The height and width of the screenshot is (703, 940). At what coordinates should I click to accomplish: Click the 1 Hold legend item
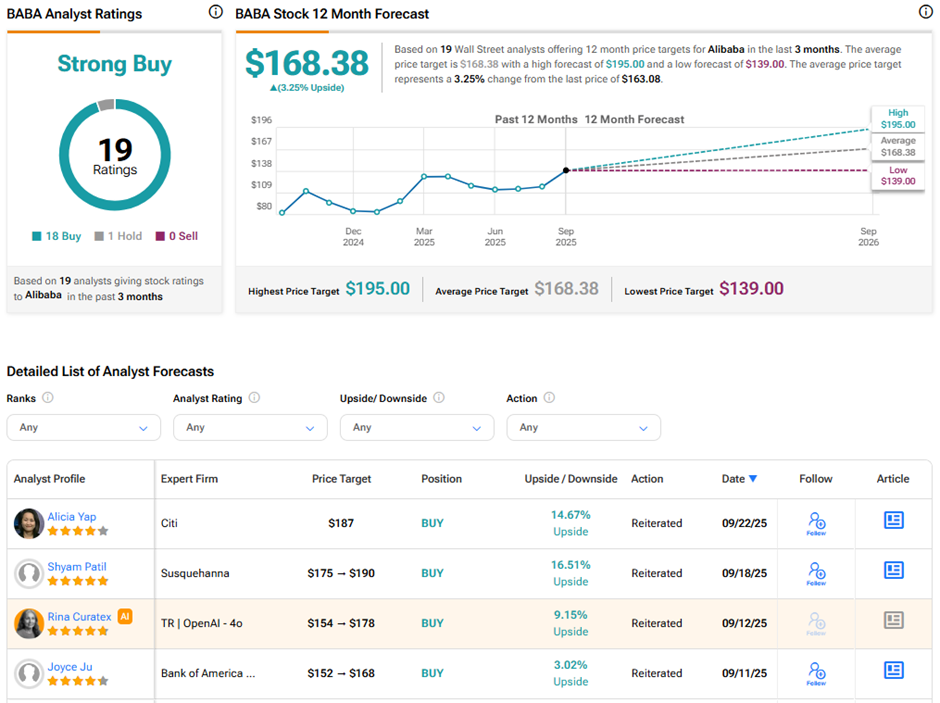point(118,236)
